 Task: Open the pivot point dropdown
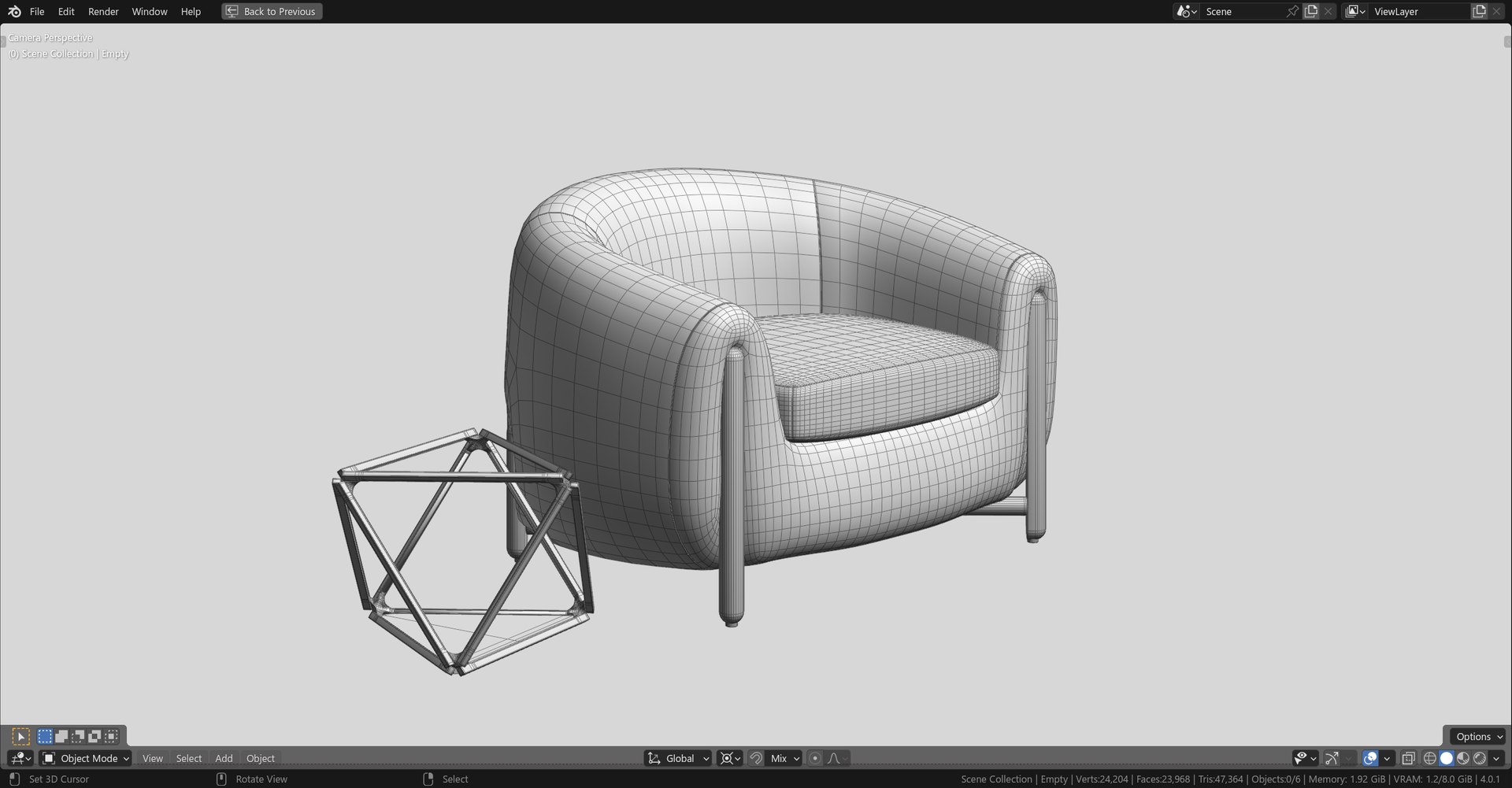coord(730,758)
